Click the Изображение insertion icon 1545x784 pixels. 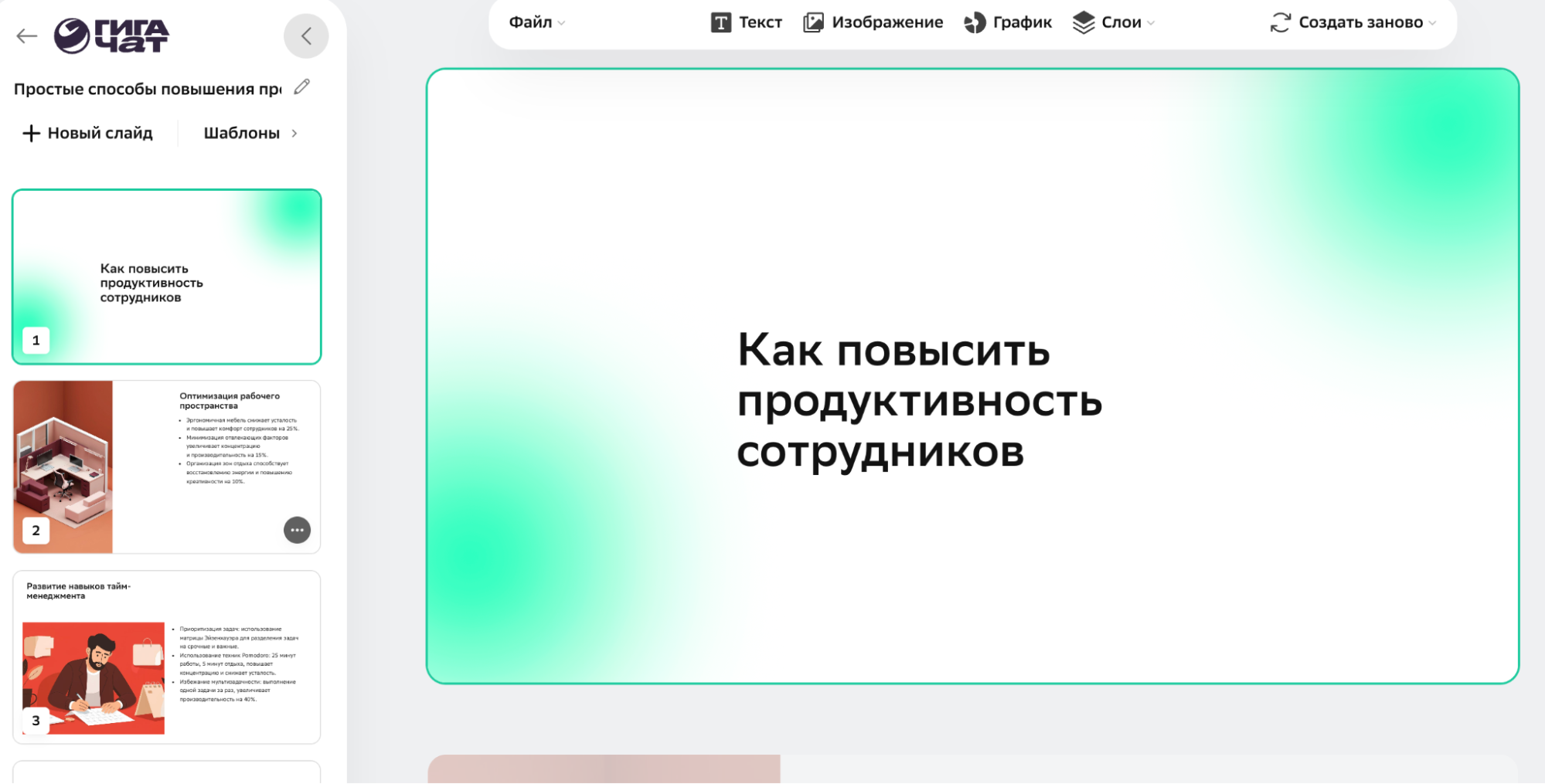(813, 22)
